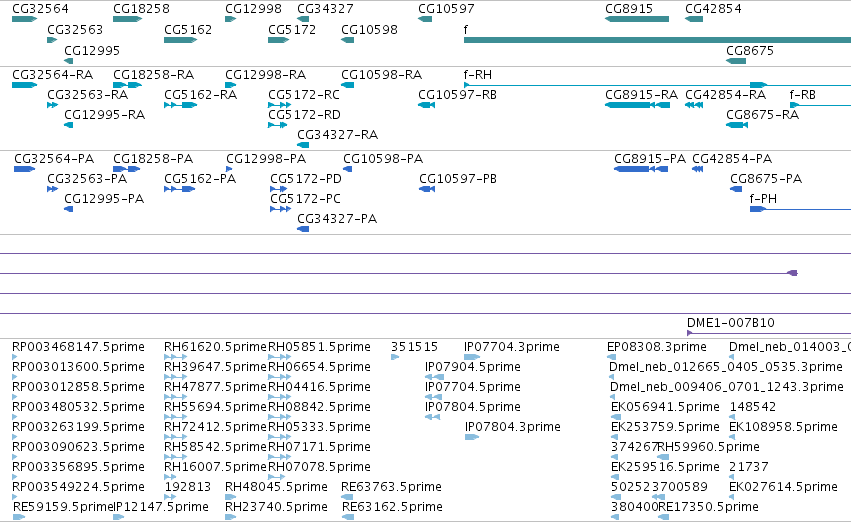Open protein CG10597-PB
This screenshot has width=851, height=522.
458,179
